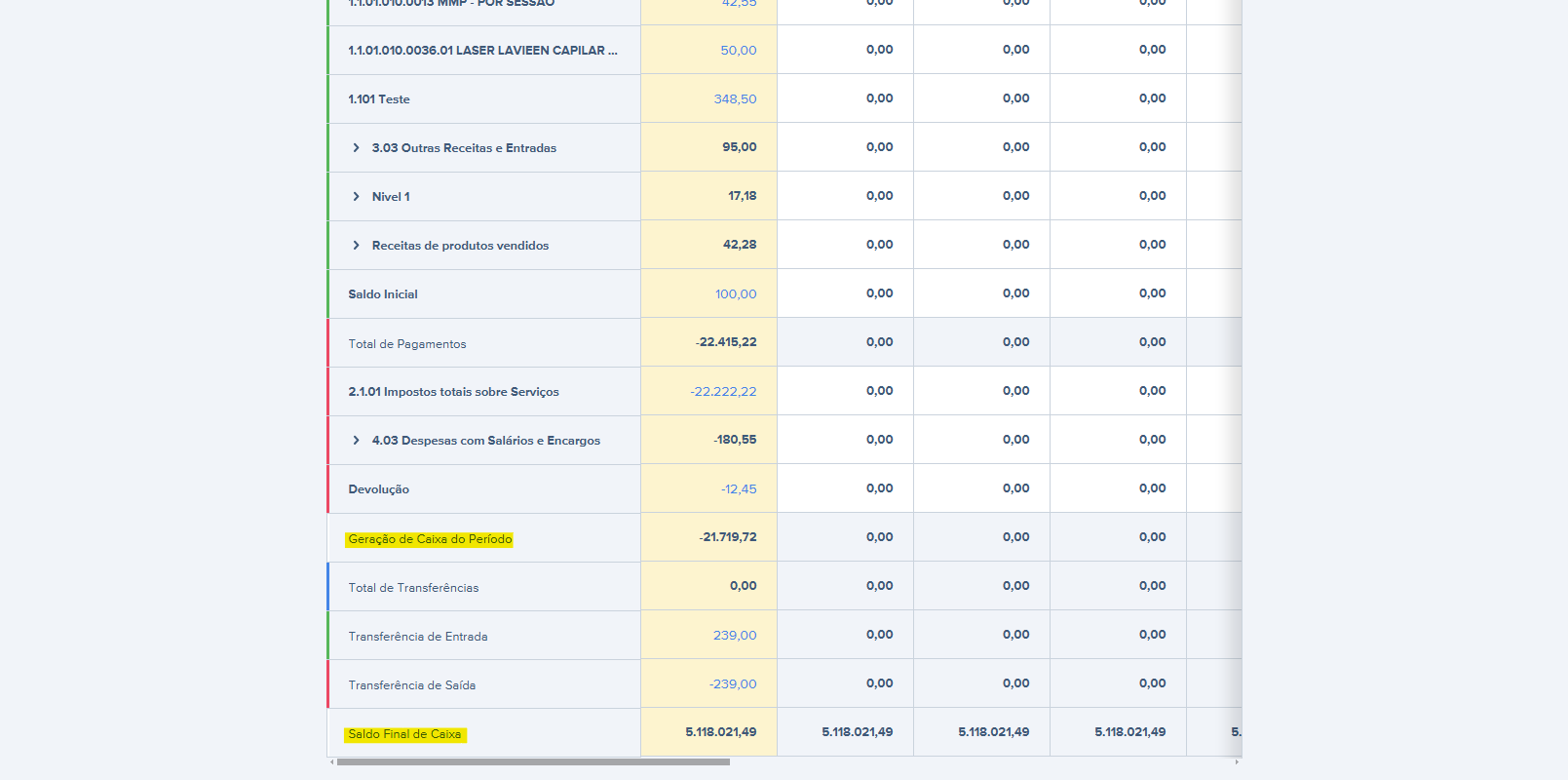Image resolution: width=1568 pixels, height=780 pixels.
Task: Click the Total de Pagamentos row label
Action: coord(407,344)
